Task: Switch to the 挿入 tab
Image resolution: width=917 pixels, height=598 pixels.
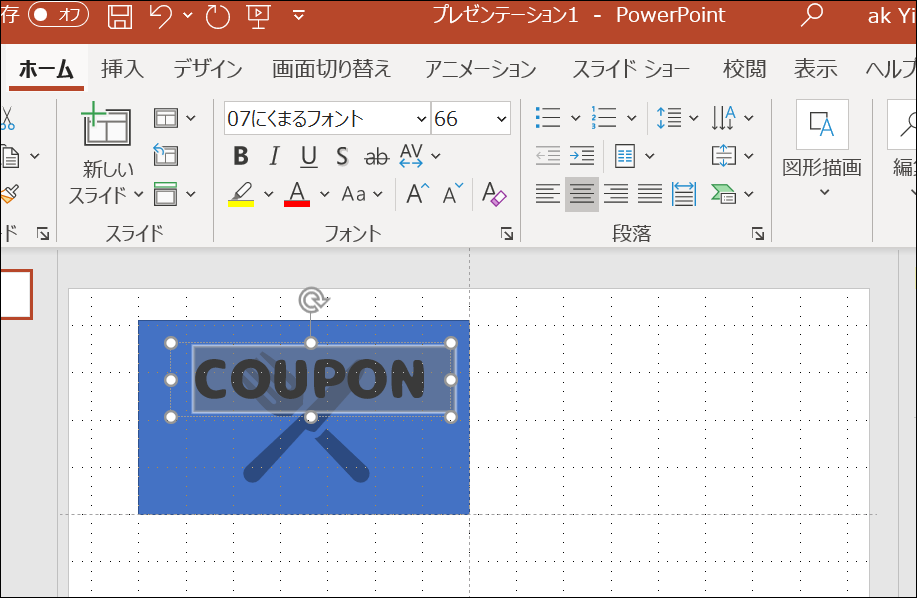Action: coord(122,69)
